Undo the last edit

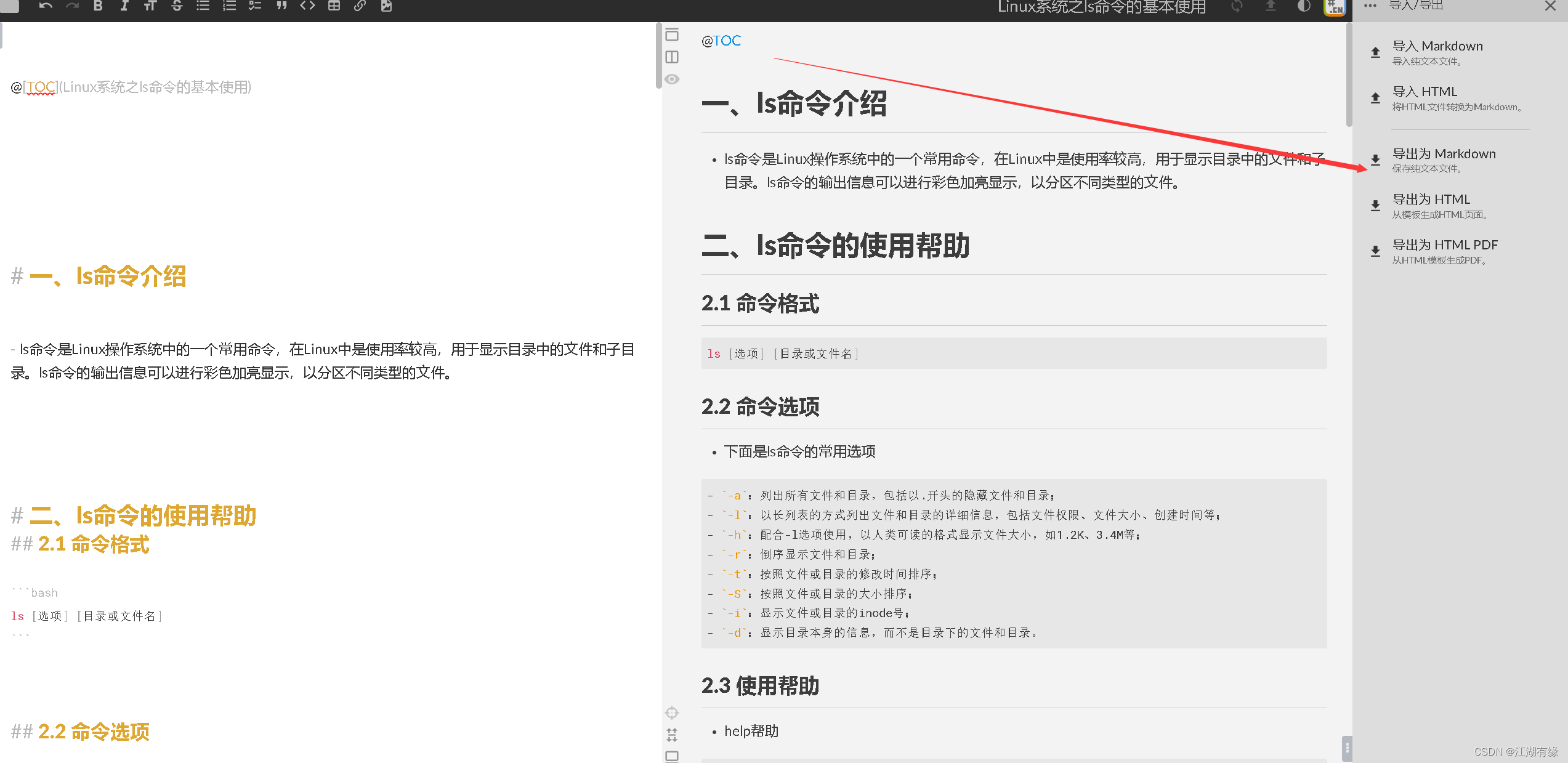click(x=46, y=6)
